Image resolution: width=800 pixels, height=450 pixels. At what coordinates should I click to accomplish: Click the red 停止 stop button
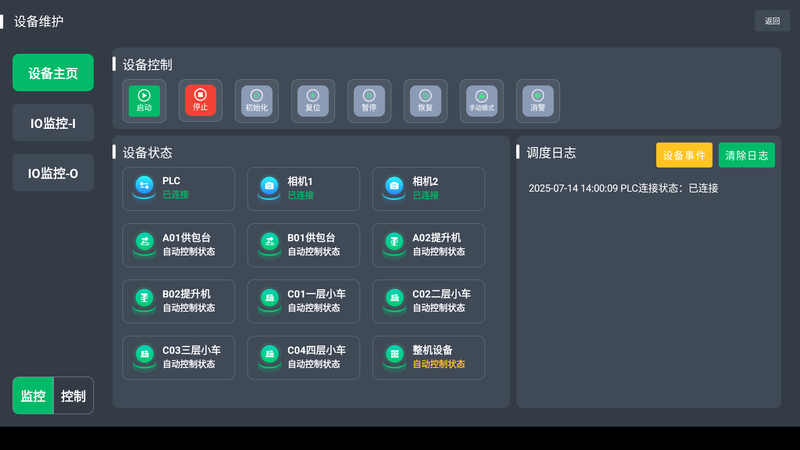(200, 101)
